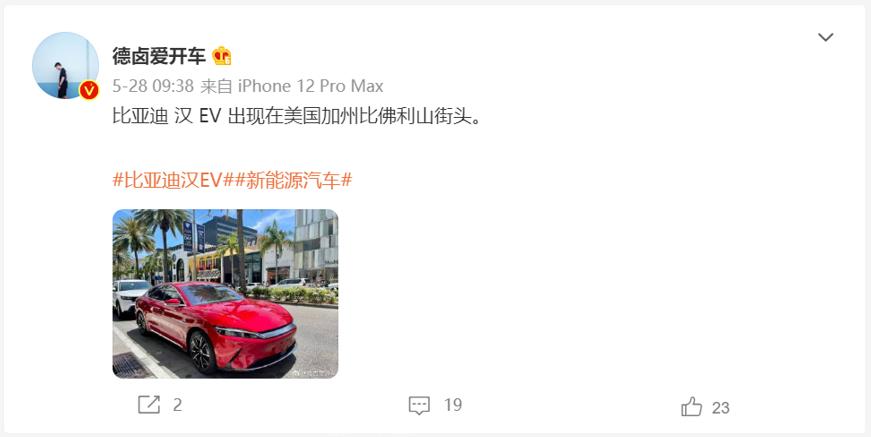Open the post options chevron menu
The height and width of the screenshot is (437, 871).
(825, 37)
